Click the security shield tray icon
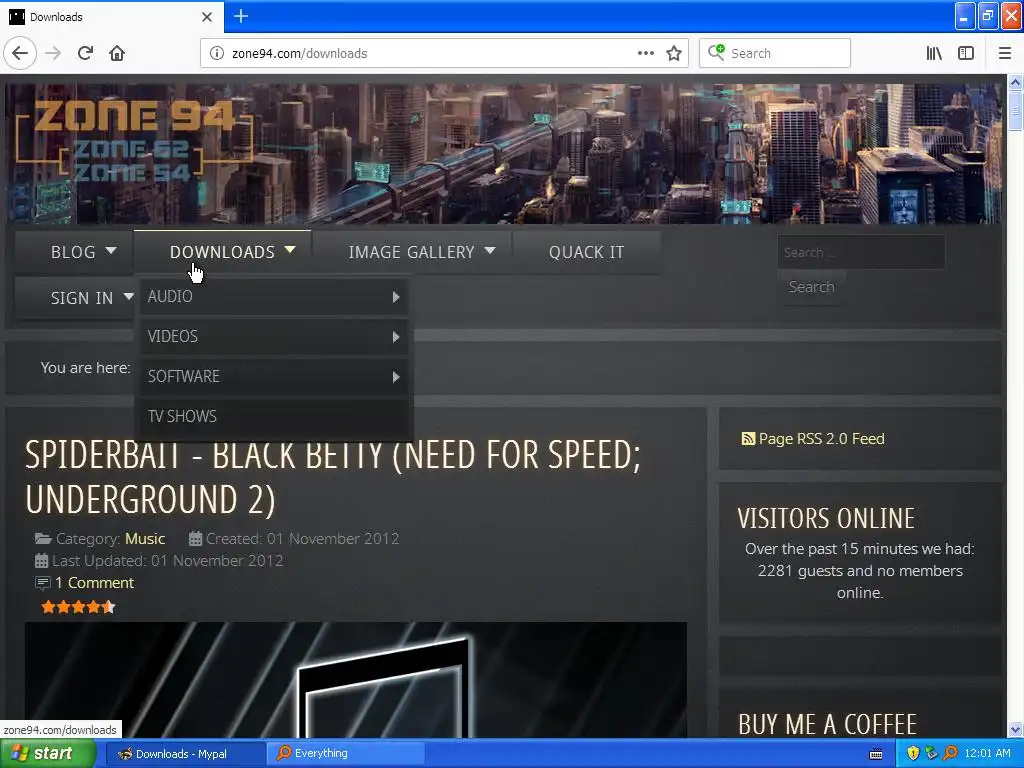This screenshot has height=768, width=1024. [913, 753]
